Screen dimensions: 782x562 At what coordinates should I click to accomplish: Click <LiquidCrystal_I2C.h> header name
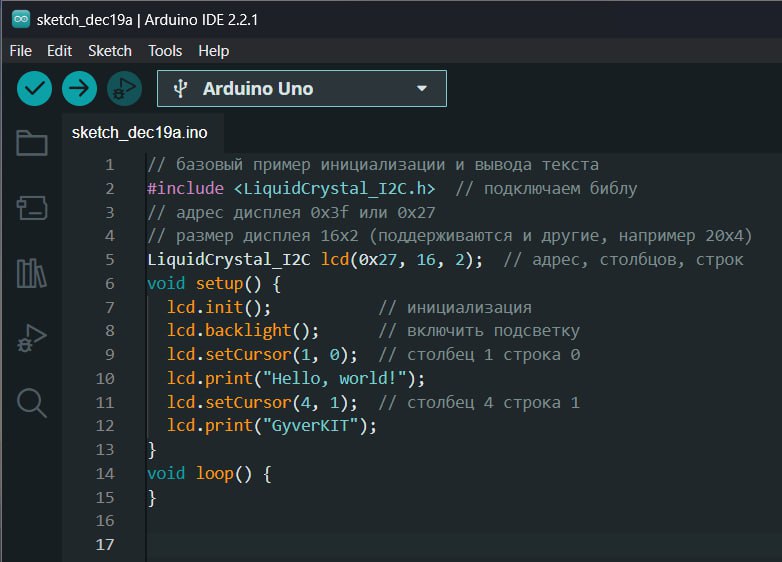[x=334, y=188]
